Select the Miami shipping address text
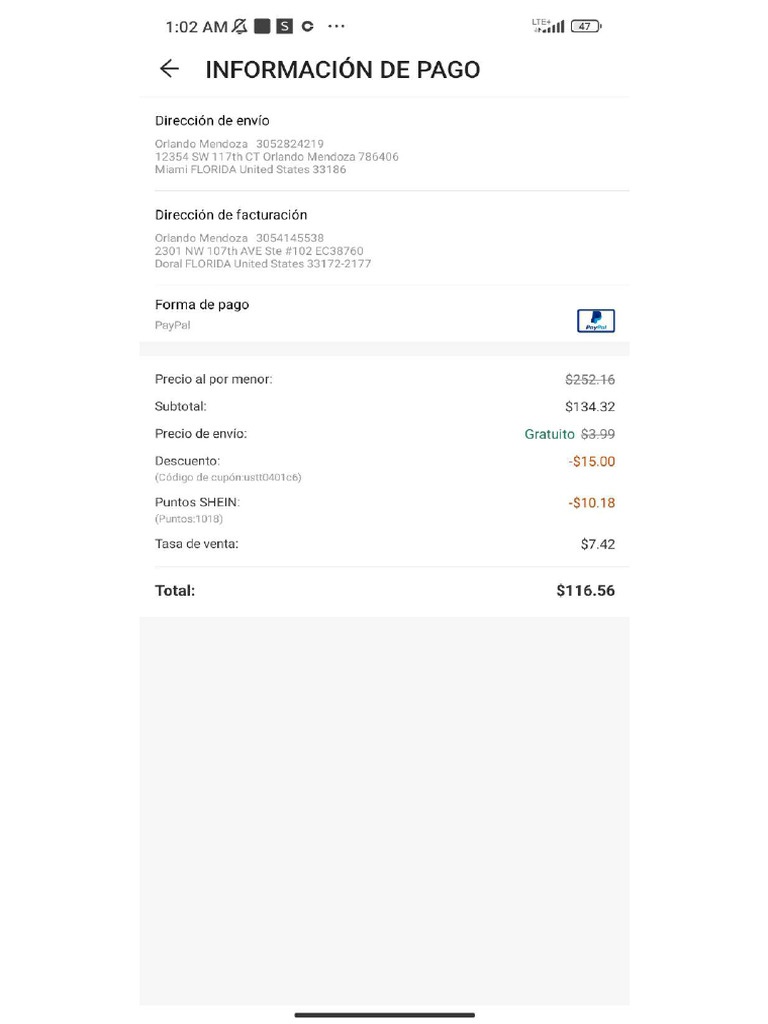The width and height of the screenshot is (768, 1024). (251, 169)
